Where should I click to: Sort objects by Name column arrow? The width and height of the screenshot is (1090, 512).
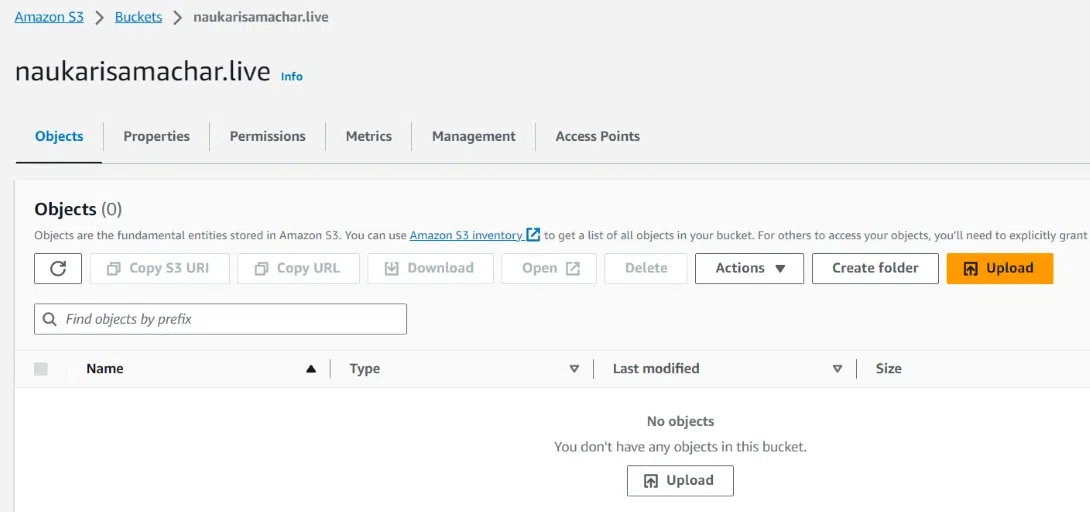tap(311, 369)
